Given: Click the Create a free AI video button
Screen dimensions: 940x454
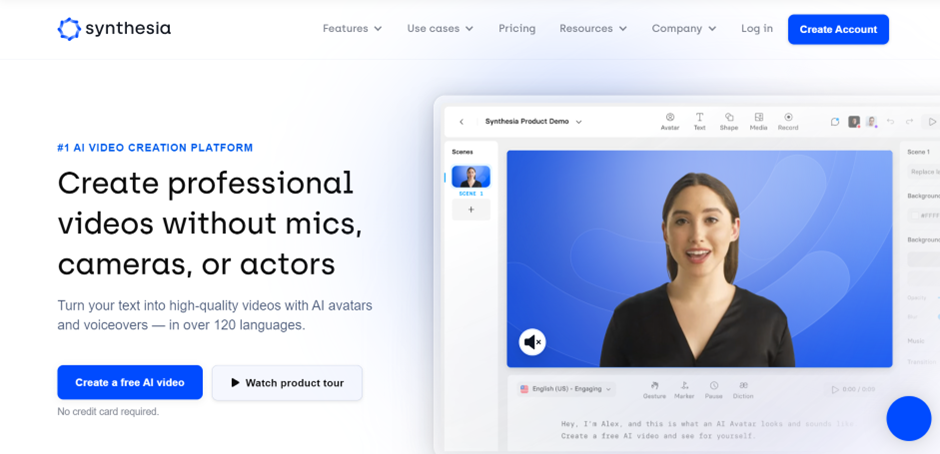Looking at the screenshot, I should click(x=130, y=382).
